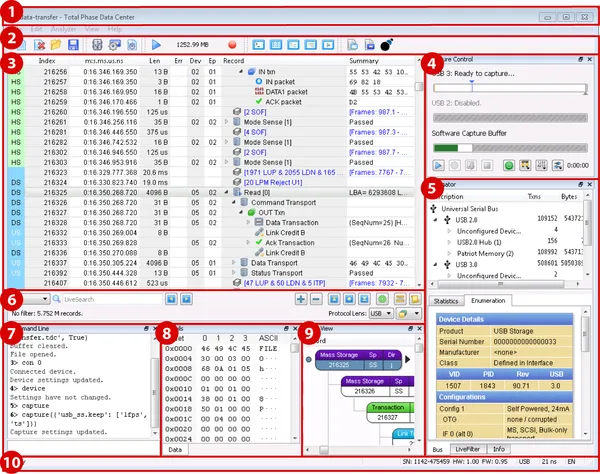The height and width of the screenshot is (474, 600).
Task: Click the red record dot in toolbar
Action: 232,45
